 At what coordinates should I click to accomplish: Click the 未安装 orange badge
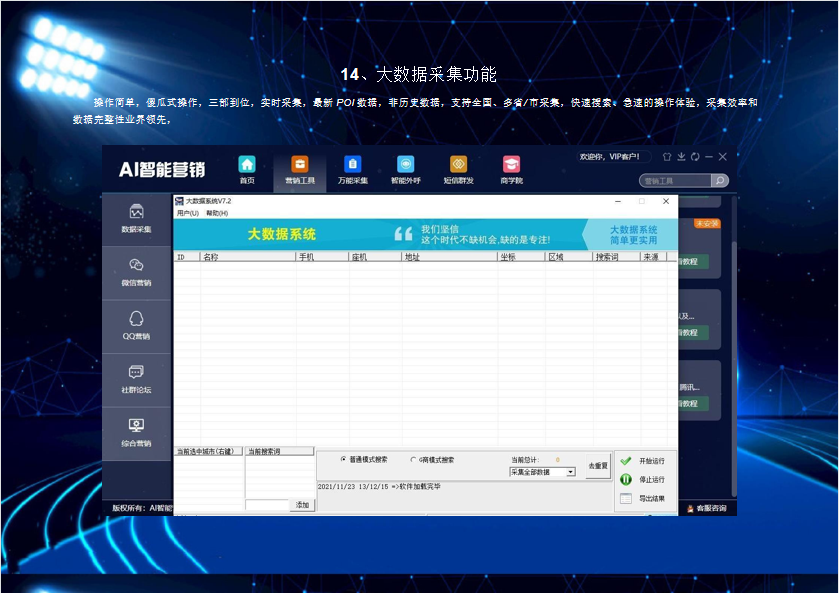pos(707,224)
